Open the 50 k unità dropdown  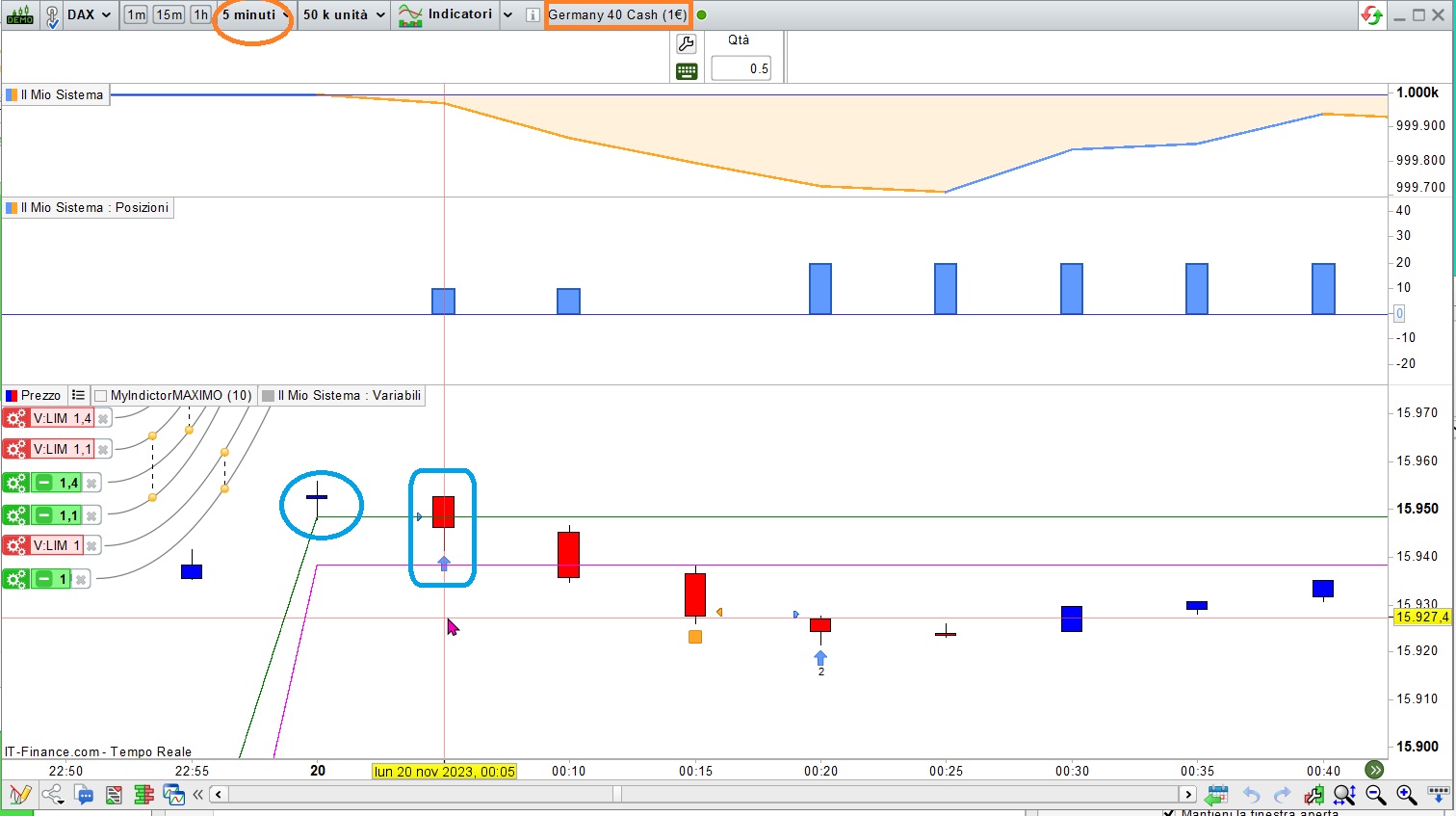(344, 14)
